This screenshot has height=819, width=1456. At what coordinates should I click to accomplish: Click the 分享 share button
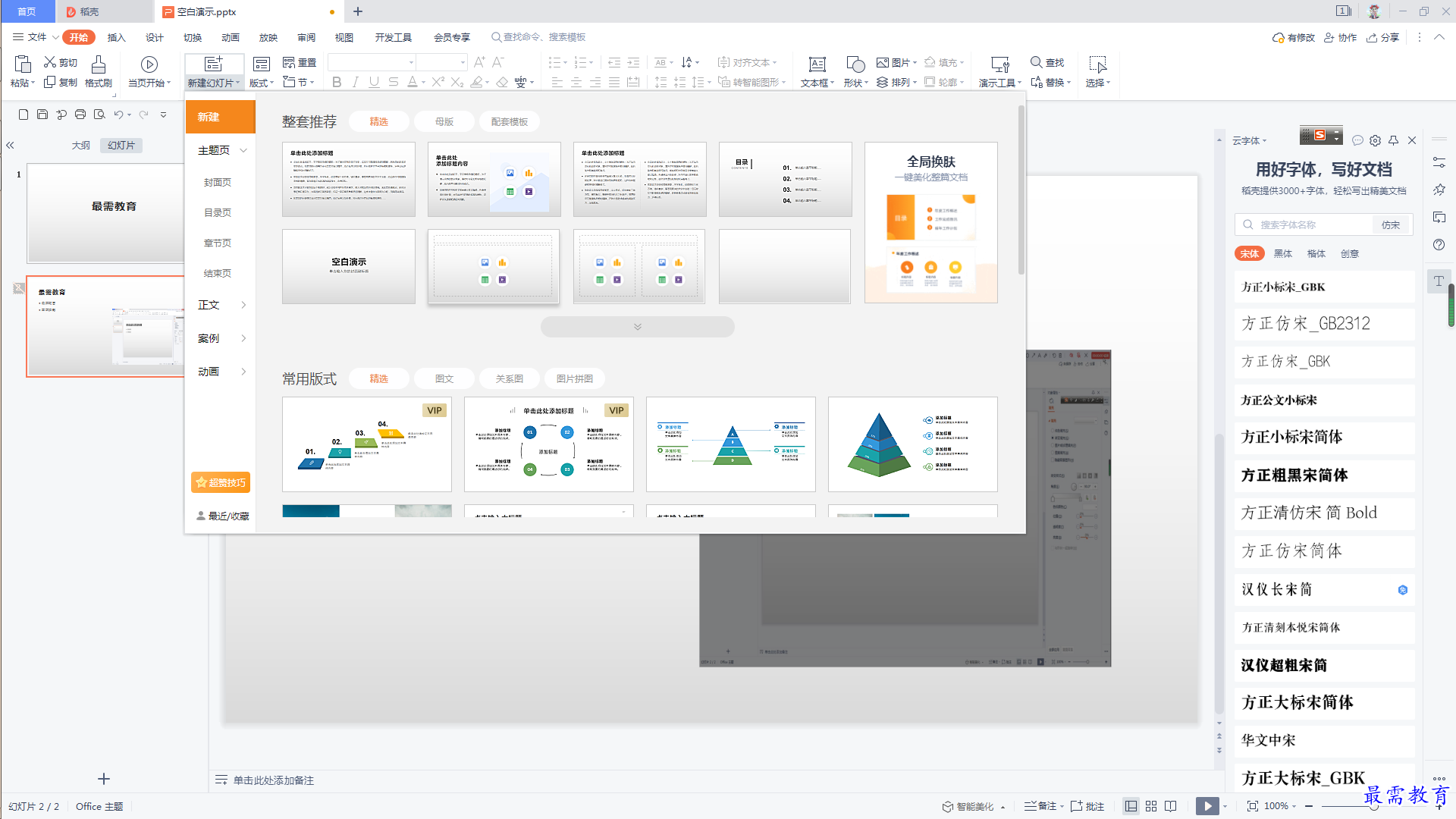pos(1383,37)
